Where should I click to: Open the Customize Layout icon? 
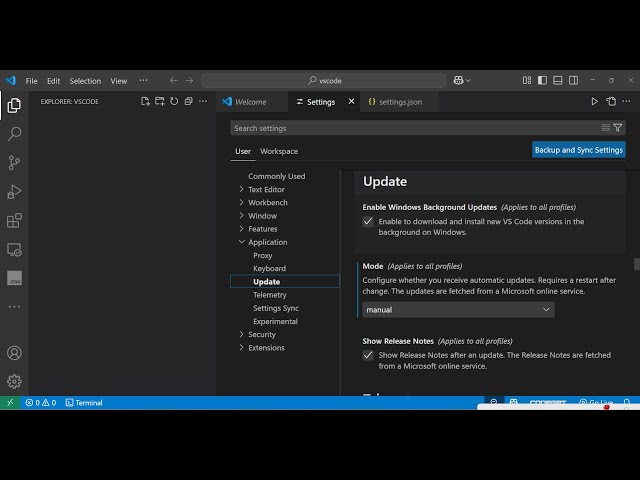click(x=527, y=80)
